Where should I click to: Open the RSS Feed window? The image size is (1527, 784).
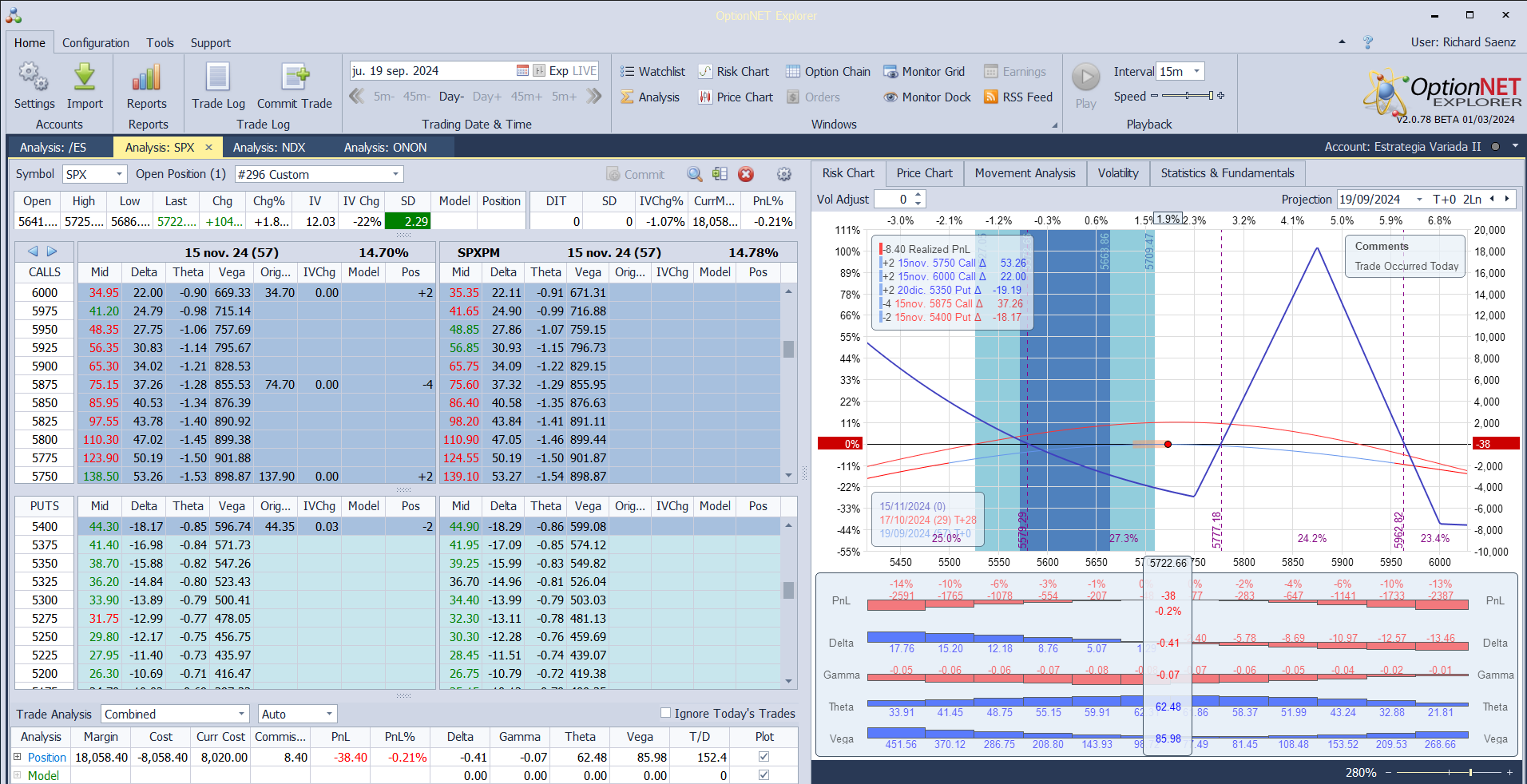pos(1018,97)
